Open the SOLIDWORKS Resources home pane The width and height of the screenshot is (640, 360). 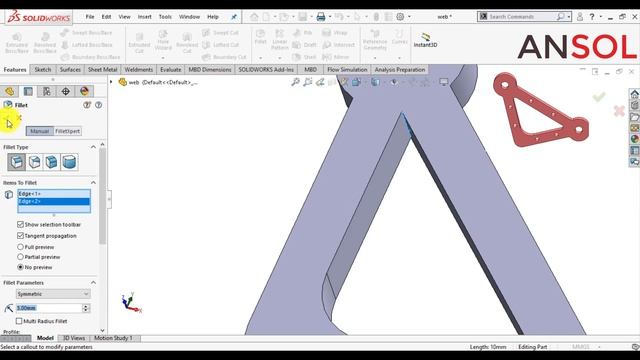click(634, 94)
